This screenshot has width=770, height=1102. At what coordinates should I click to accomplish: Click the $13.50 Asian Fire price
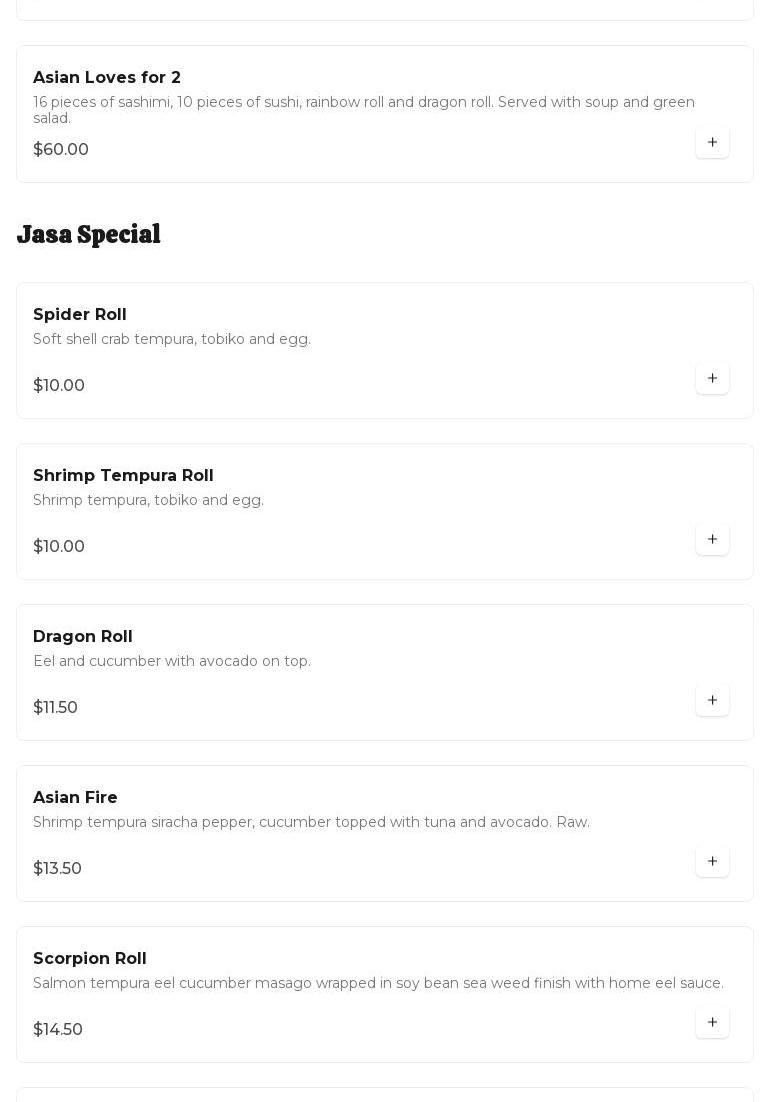pyautogui.click(x=57, y=869)
